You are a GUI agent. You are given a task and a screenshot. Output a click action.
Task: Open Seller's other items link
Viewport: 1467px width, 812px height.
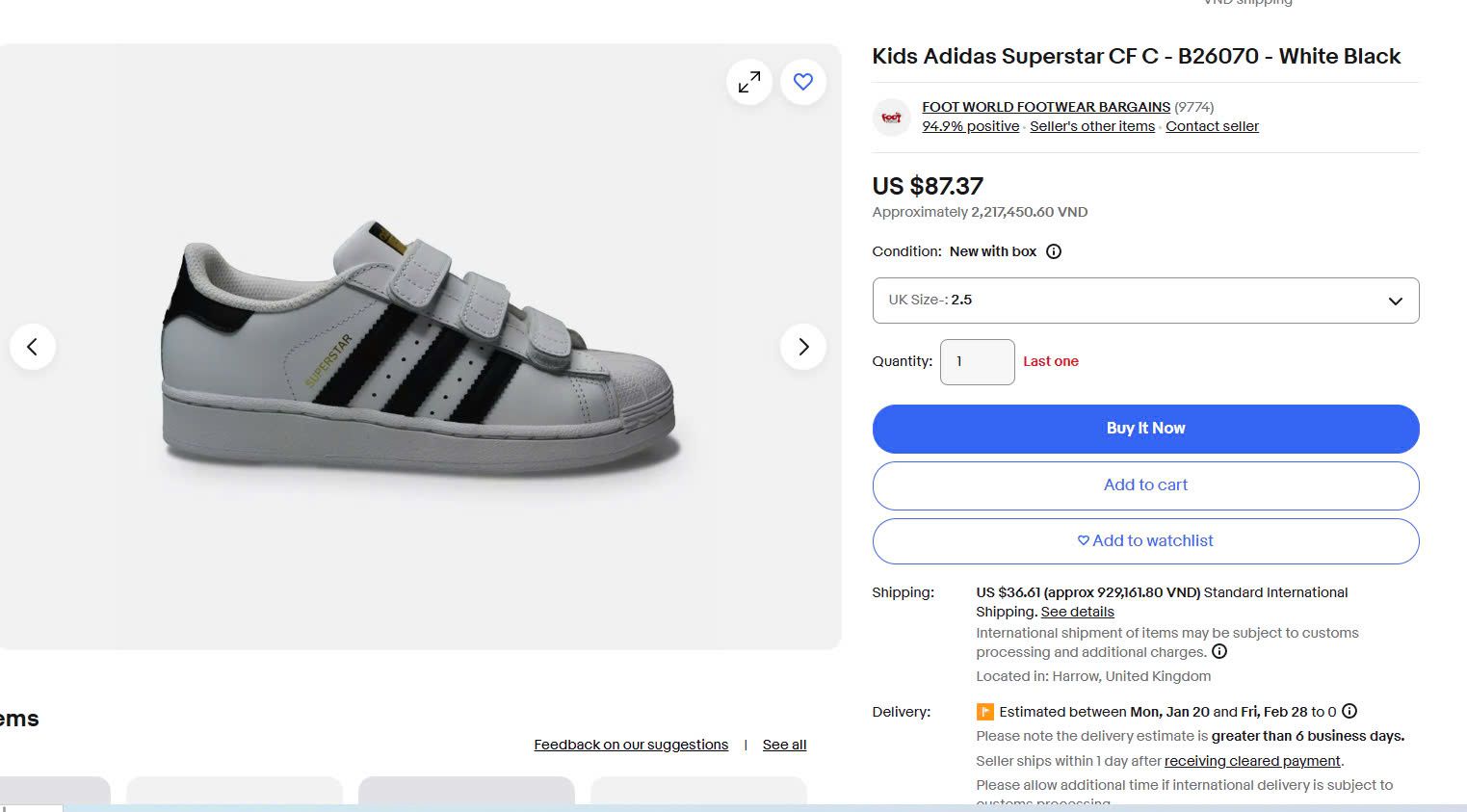1091,126
